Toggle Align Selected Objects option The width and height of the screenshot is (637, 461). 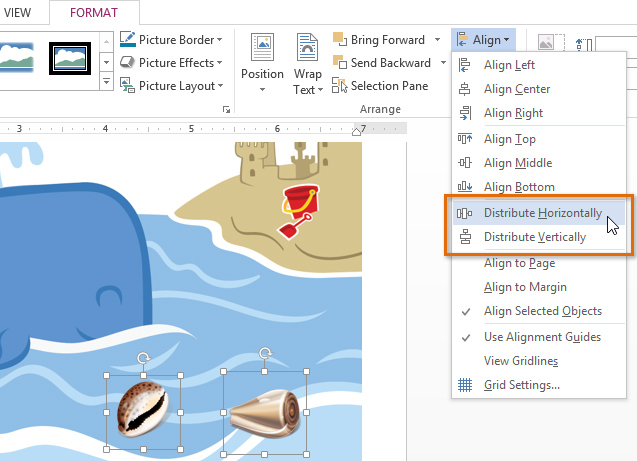click(539, 311)
